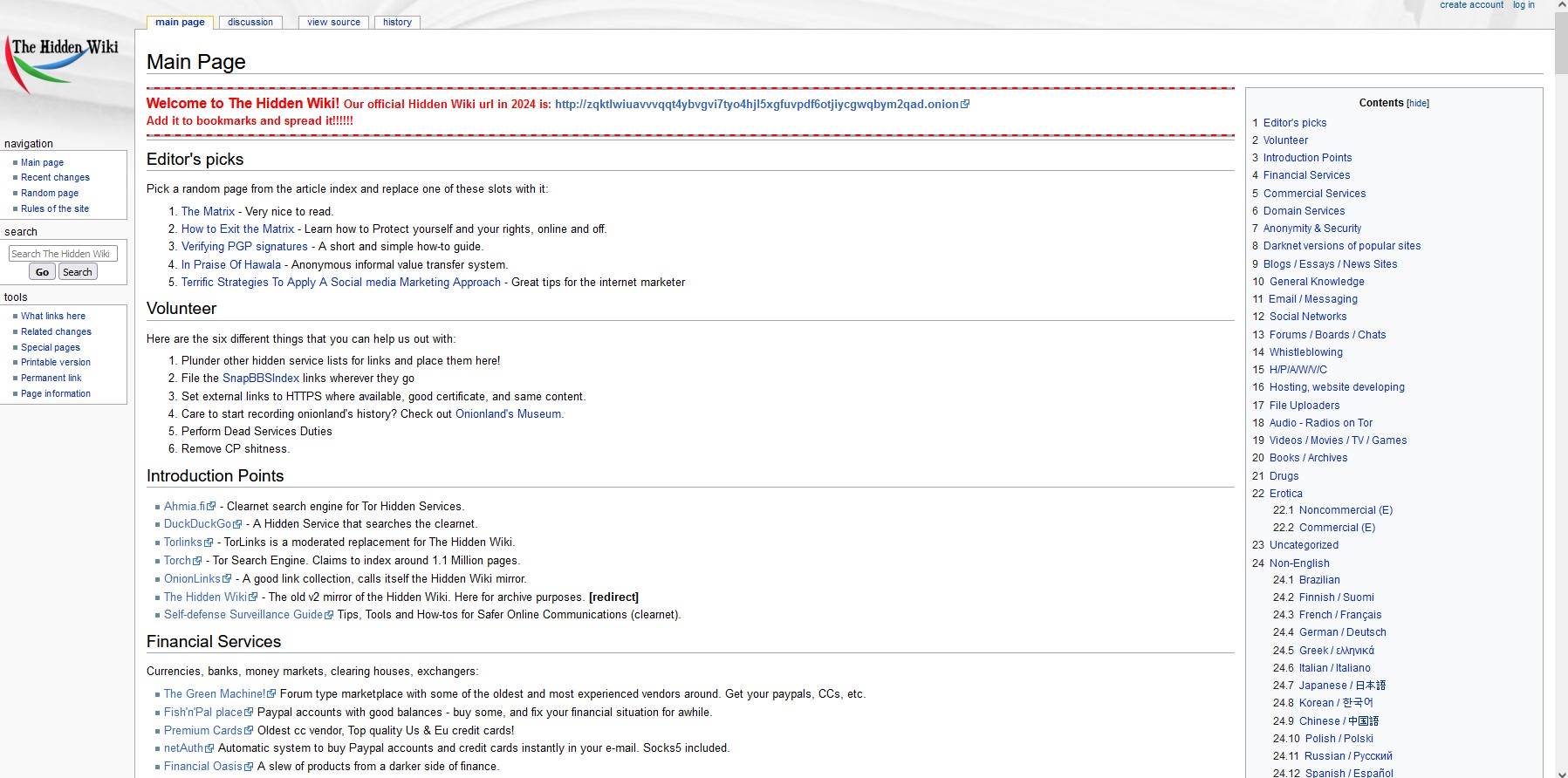Viewport: 1568px width, 778px height.
Task: Open Printable version under tools
Action: click(x=56, y=363)
